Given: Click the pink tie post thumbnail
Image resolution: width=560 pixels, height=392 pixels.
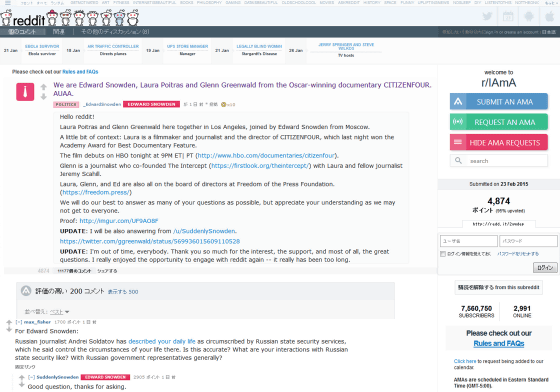Looking at the screenshot, I should pos(25,92).
